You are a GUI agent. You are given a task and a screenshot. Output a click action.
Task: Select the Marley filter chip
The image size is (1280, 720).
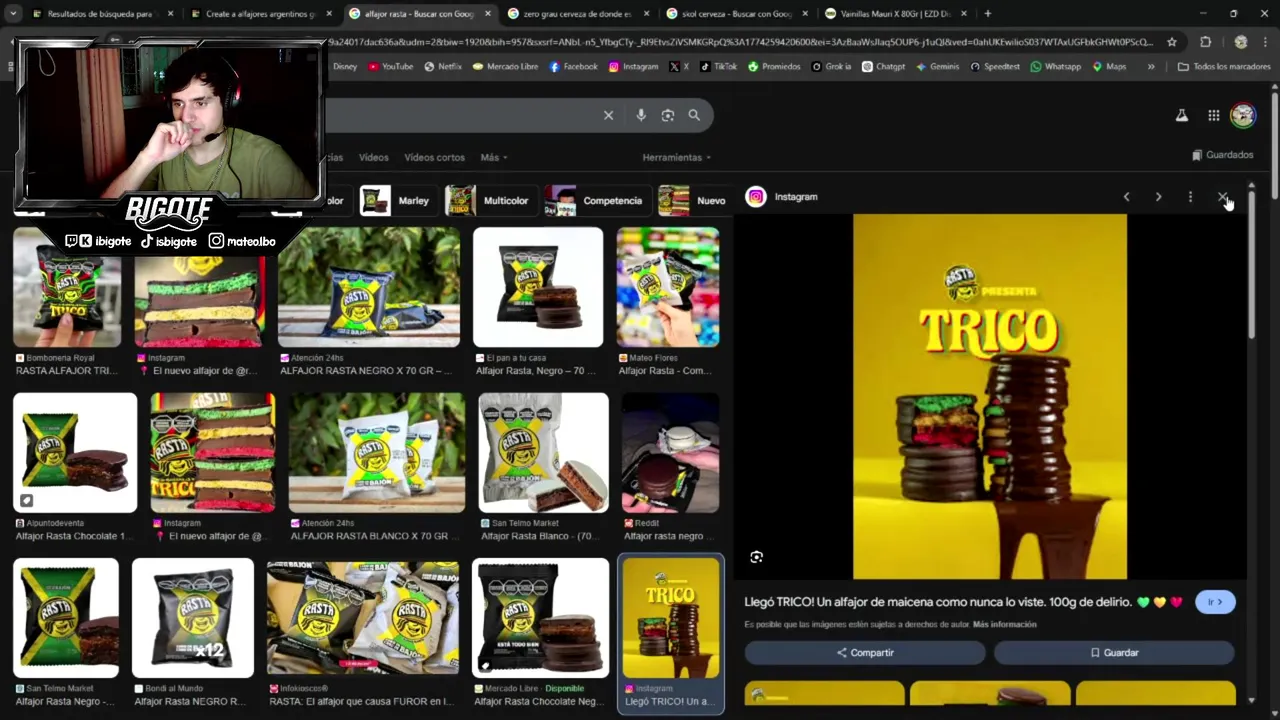pyautogui.click(x=396, y=200)
